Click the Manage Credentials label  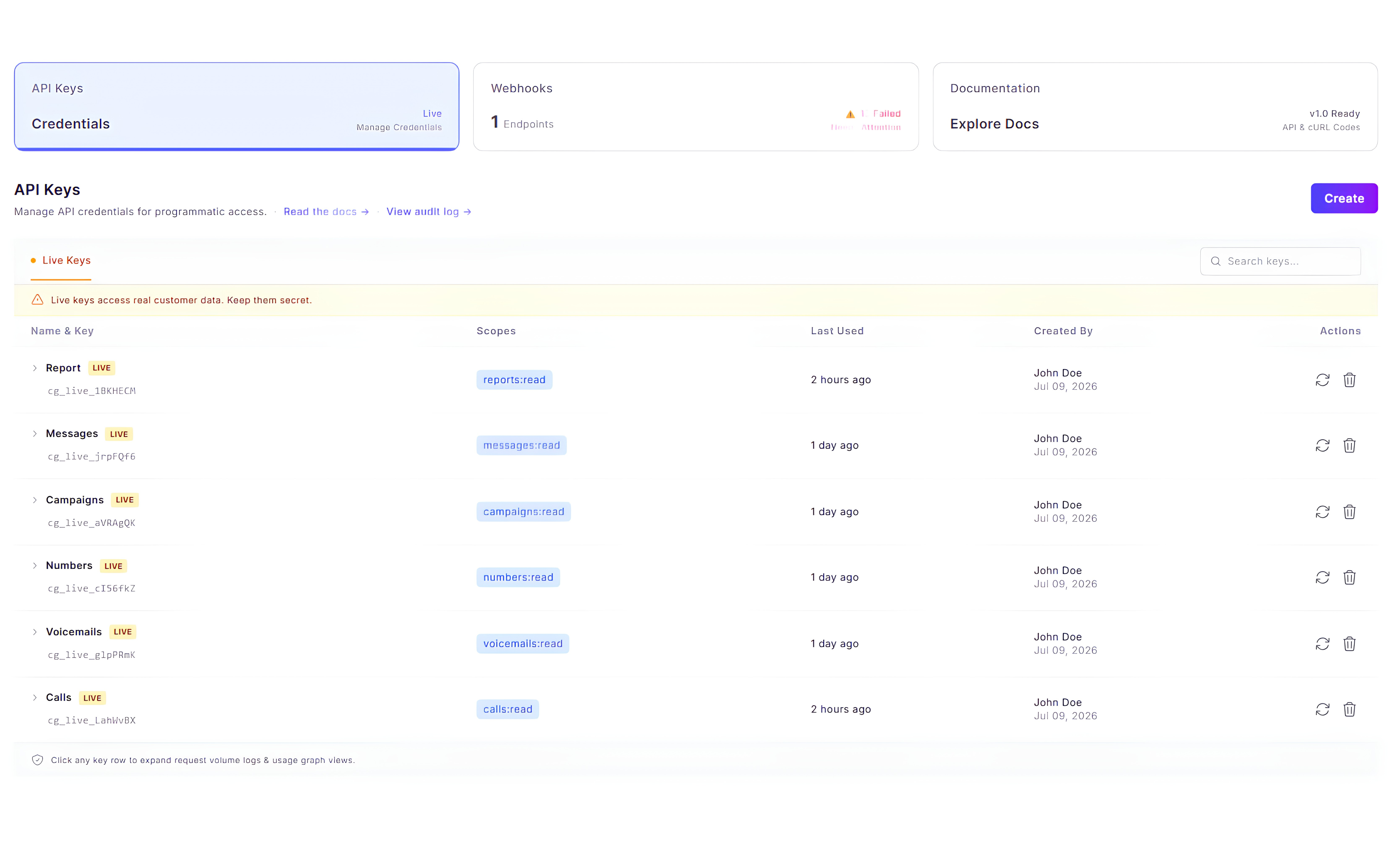click(x=399, y=127)
